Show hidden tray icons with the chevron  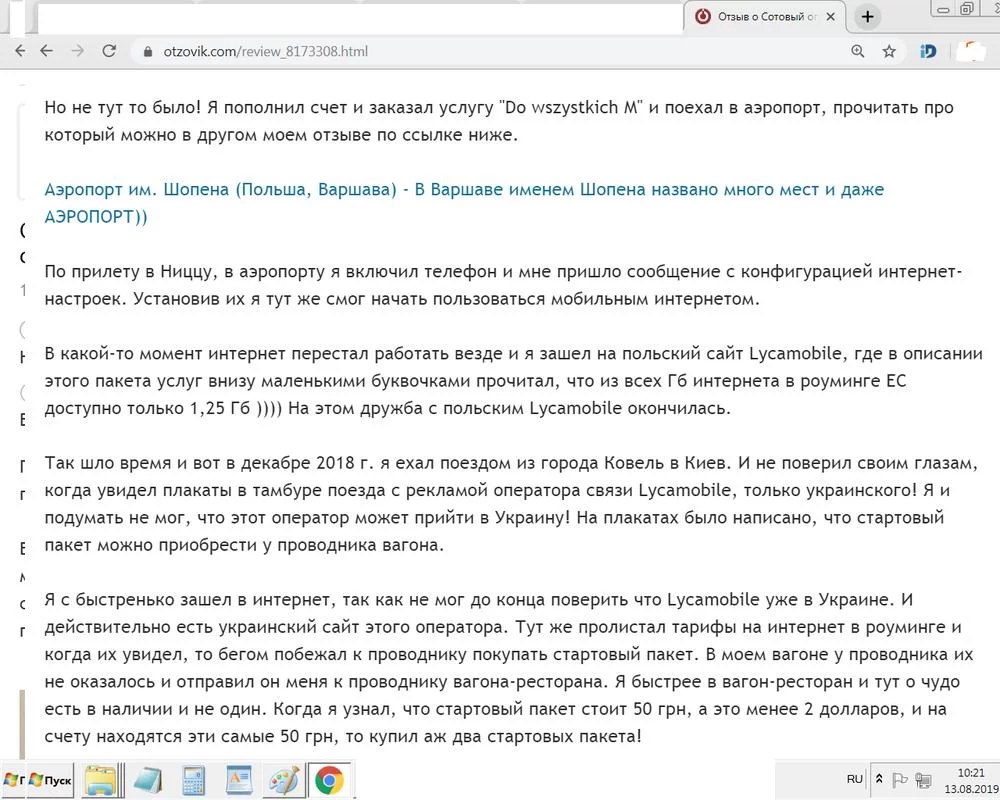[x=879, y=779]
